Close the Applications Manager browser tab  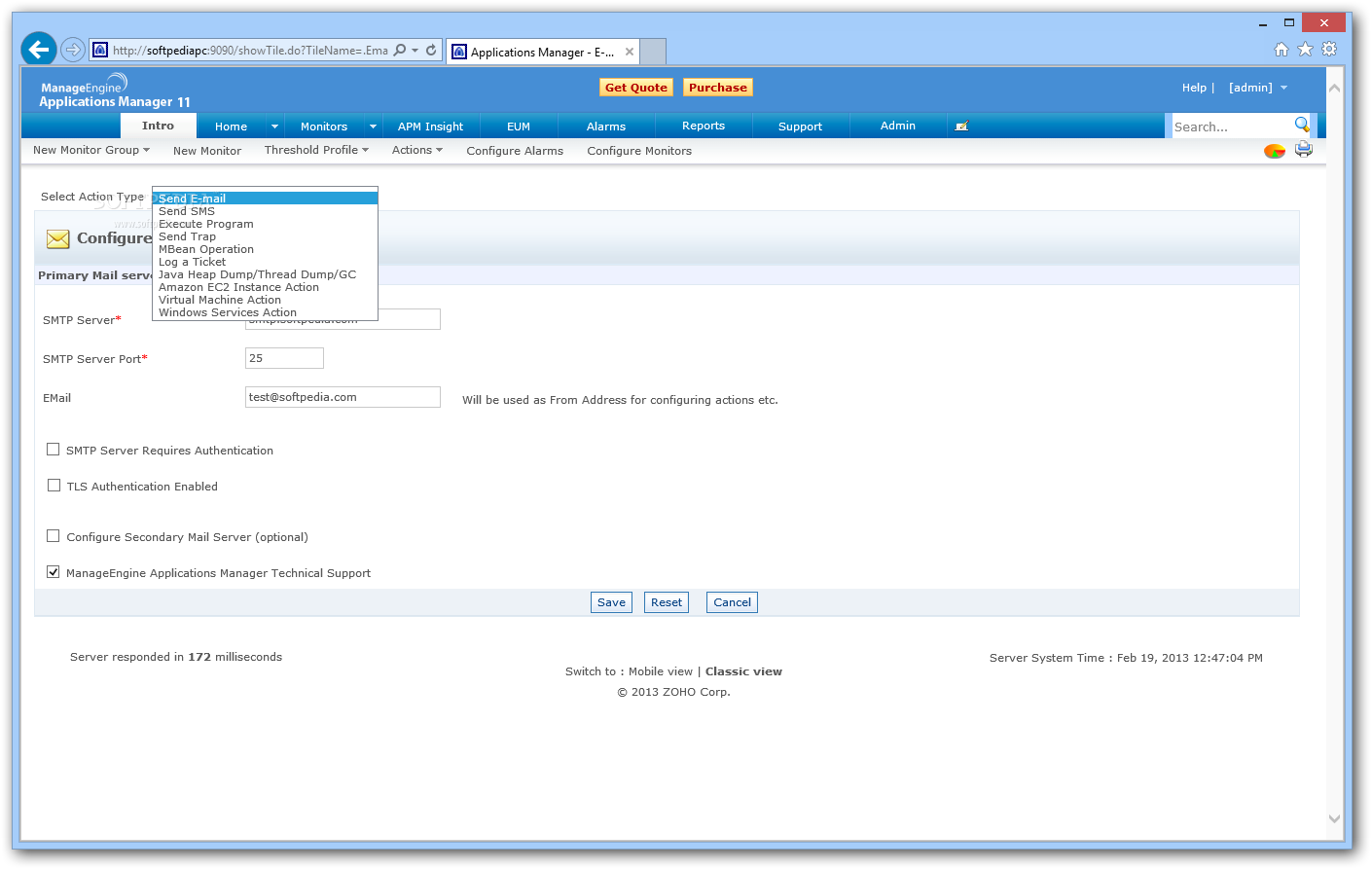click(x=630, y=52)
